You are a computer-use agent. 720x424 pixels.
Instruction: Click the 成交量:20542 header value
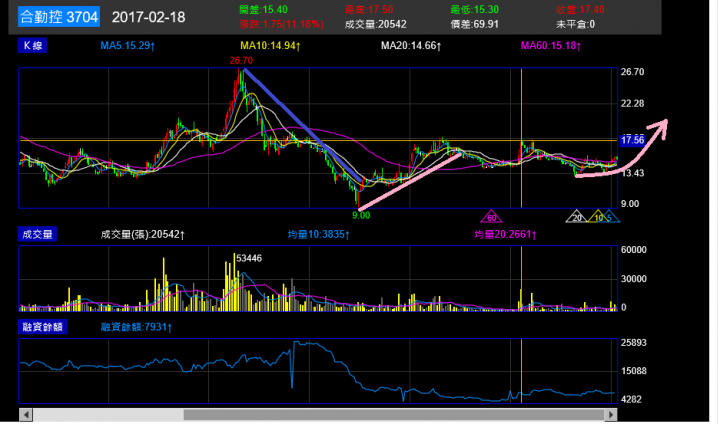(376, 24)
